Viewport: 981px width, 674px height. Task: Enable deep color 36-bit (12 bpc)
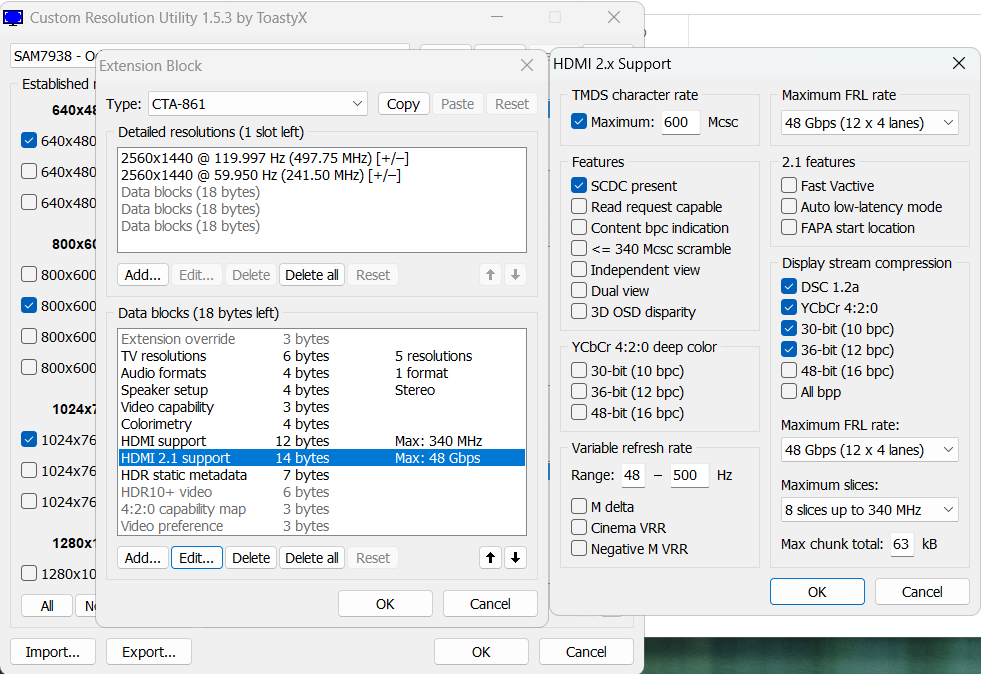579,392
